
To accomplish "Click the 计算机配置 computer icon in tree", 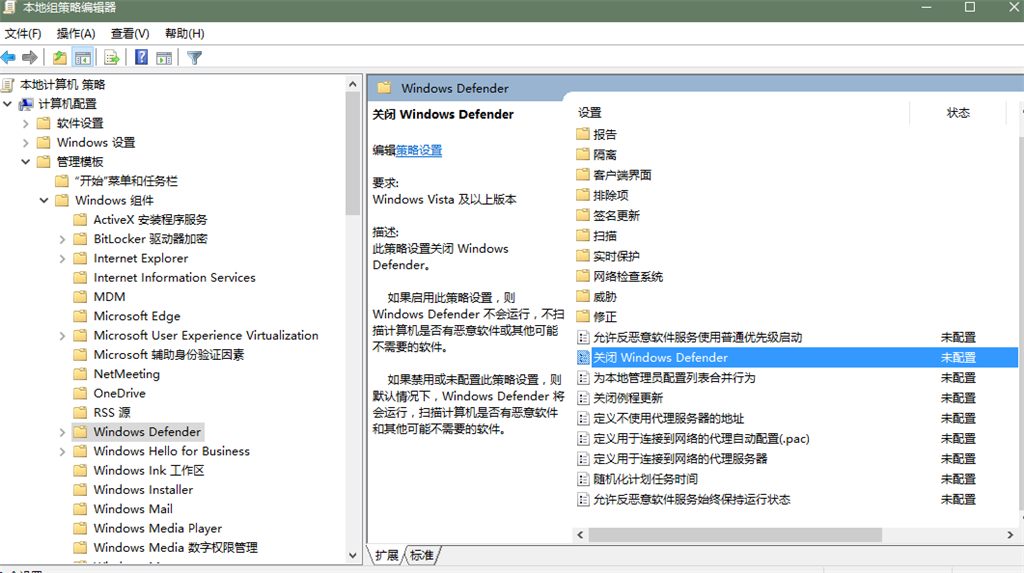I will pos(26,104).
